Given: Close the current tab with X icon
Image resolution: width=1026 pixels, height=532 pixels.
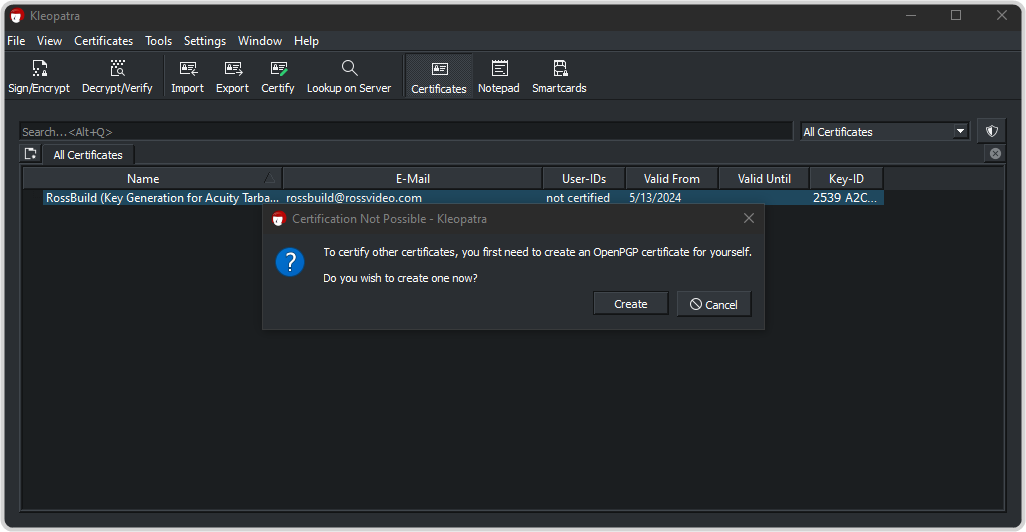Looking at the screenshot, I should pos(995,154).
